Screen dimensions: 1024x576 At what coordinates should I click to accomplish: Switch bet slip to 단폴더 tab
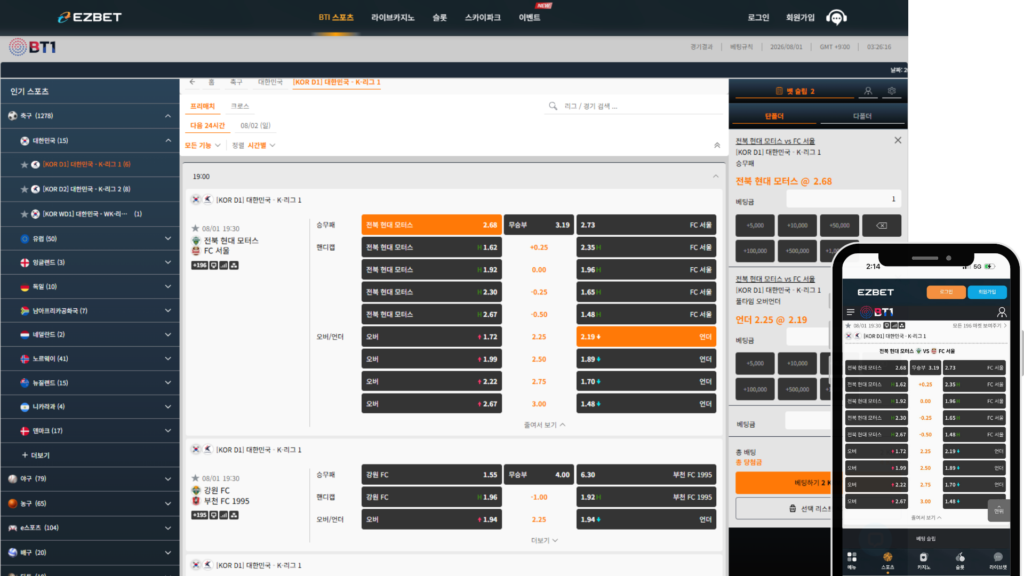point(774,116)
